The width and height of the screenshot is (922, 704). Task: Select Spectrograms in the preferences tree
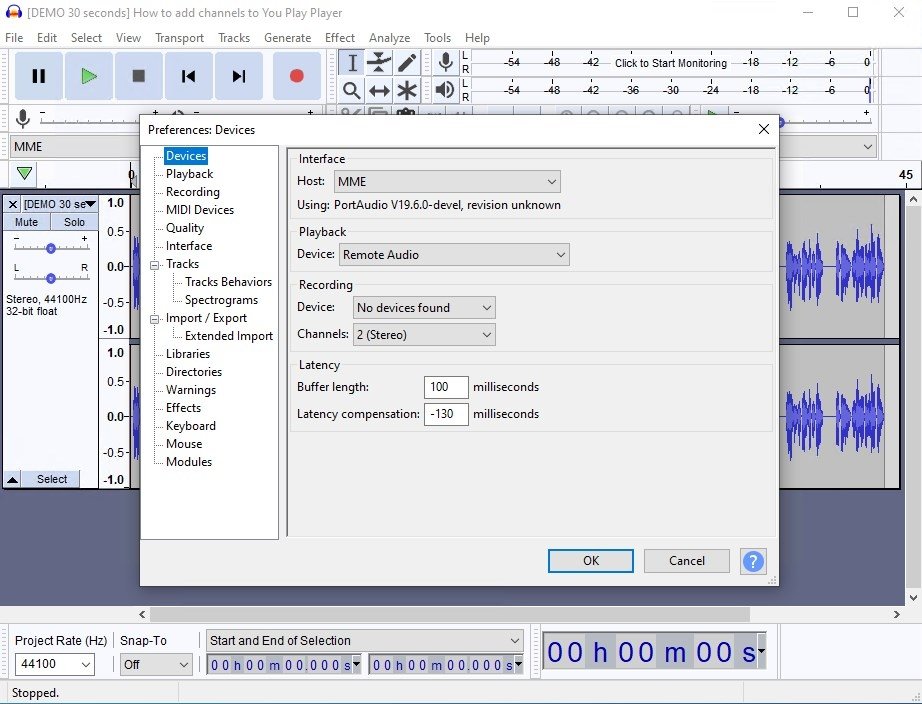(221, 300)
